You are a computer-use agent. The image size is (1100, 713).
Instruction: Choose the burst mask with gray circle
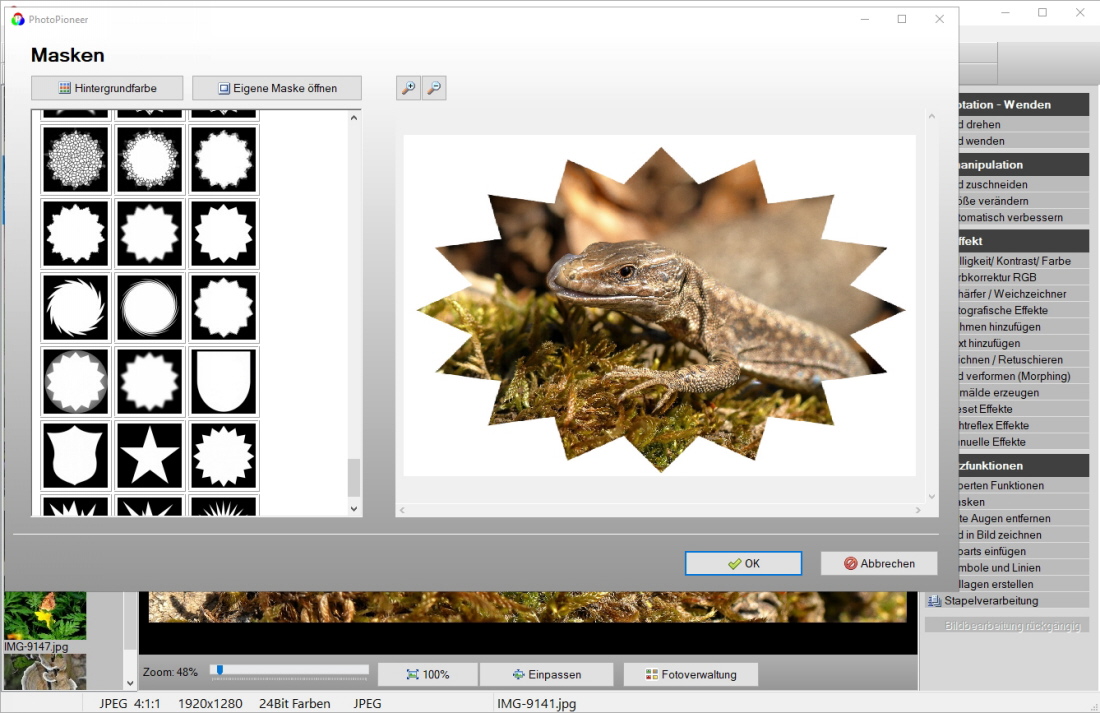[76, 381]
